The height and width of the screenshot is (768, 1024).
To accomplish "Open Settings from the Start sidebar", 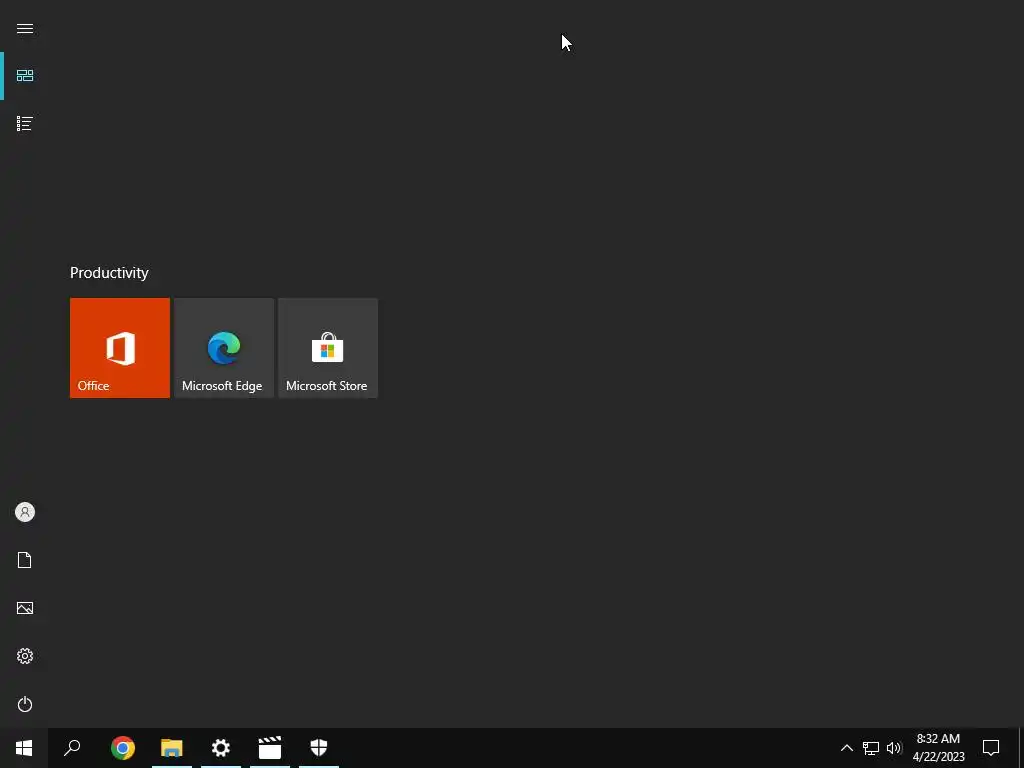I will 25,656.
